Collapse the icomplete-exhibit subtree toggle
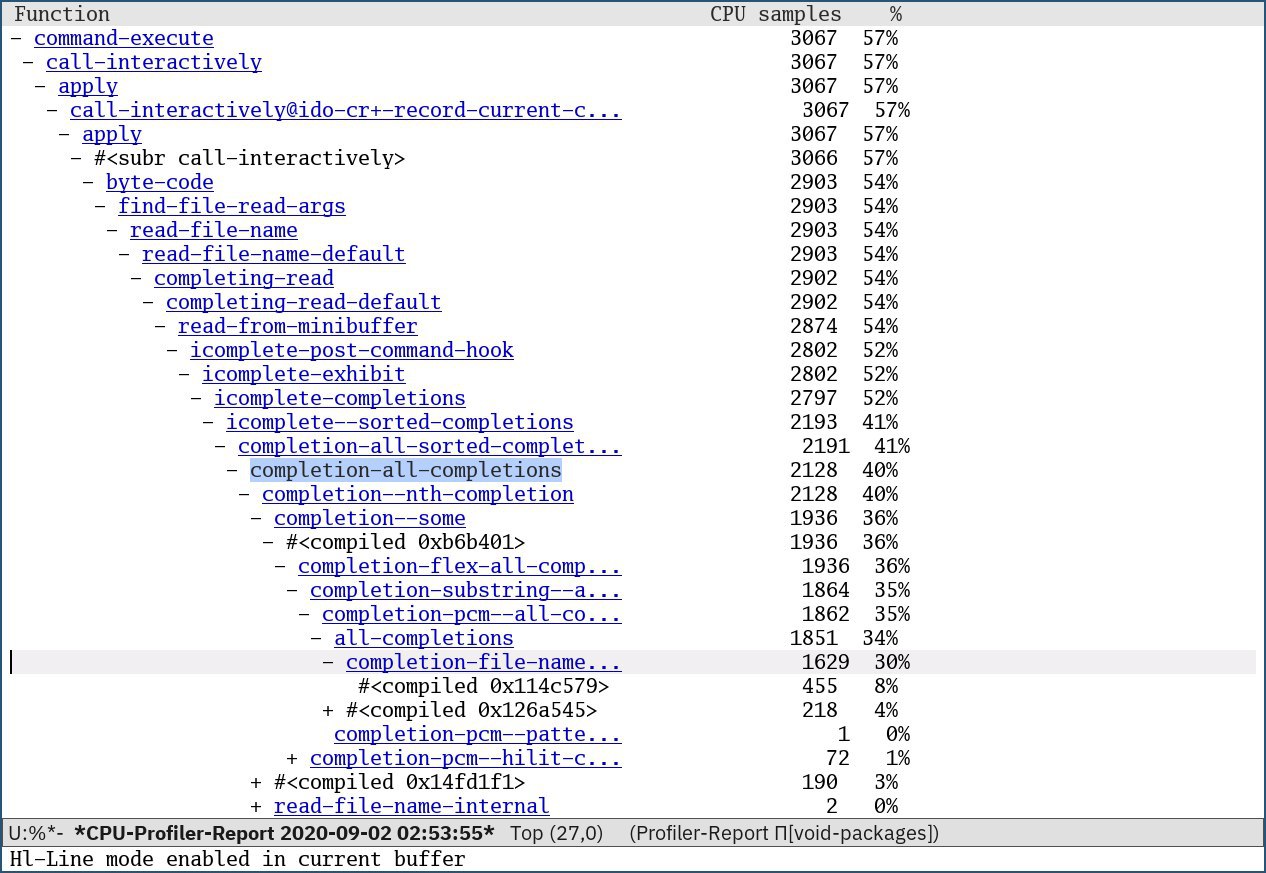1266x873 pixels. click(184, 374)
